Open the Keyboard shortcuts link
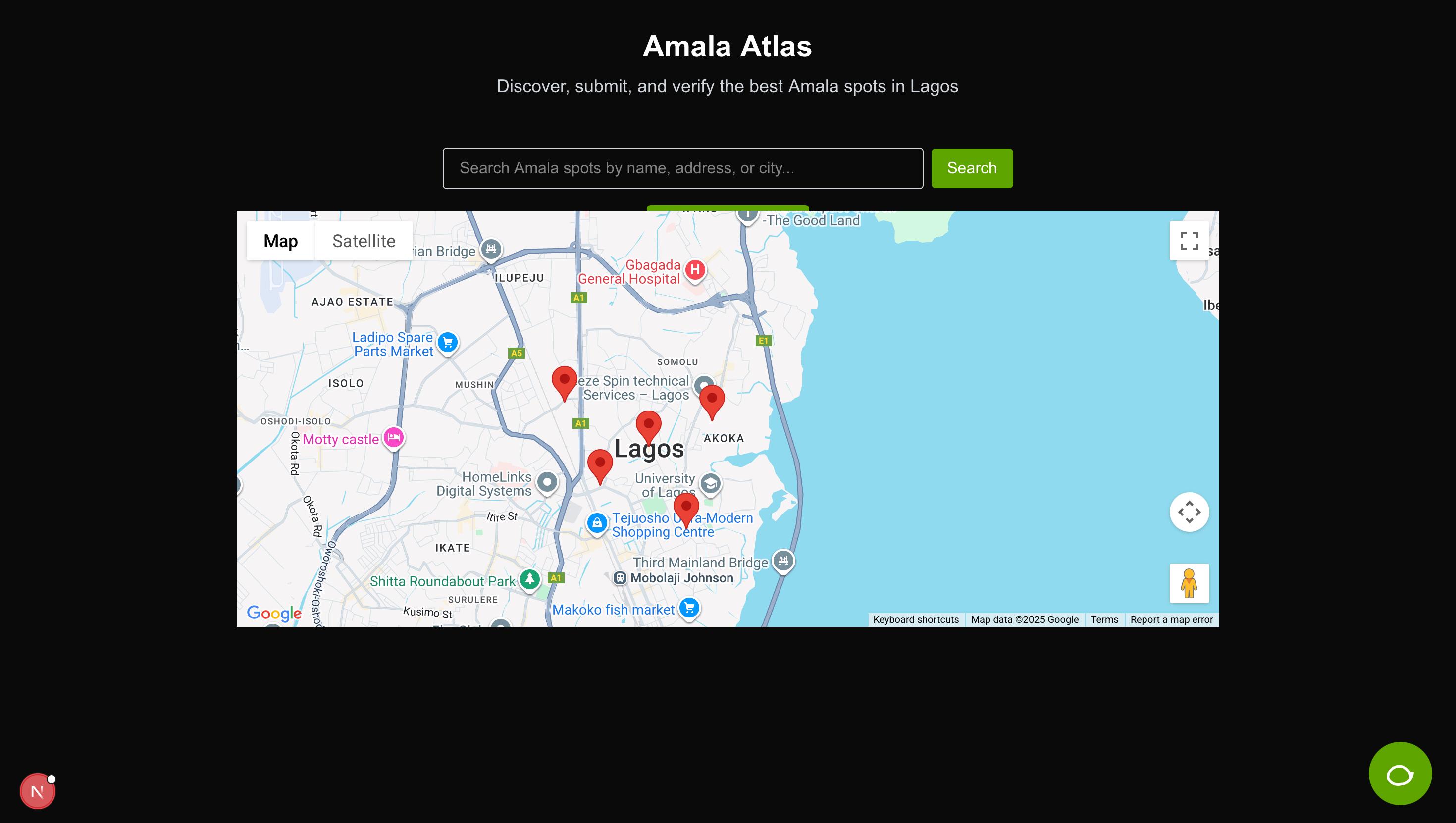Screen dimensions: 1456x823 [916, 619]
